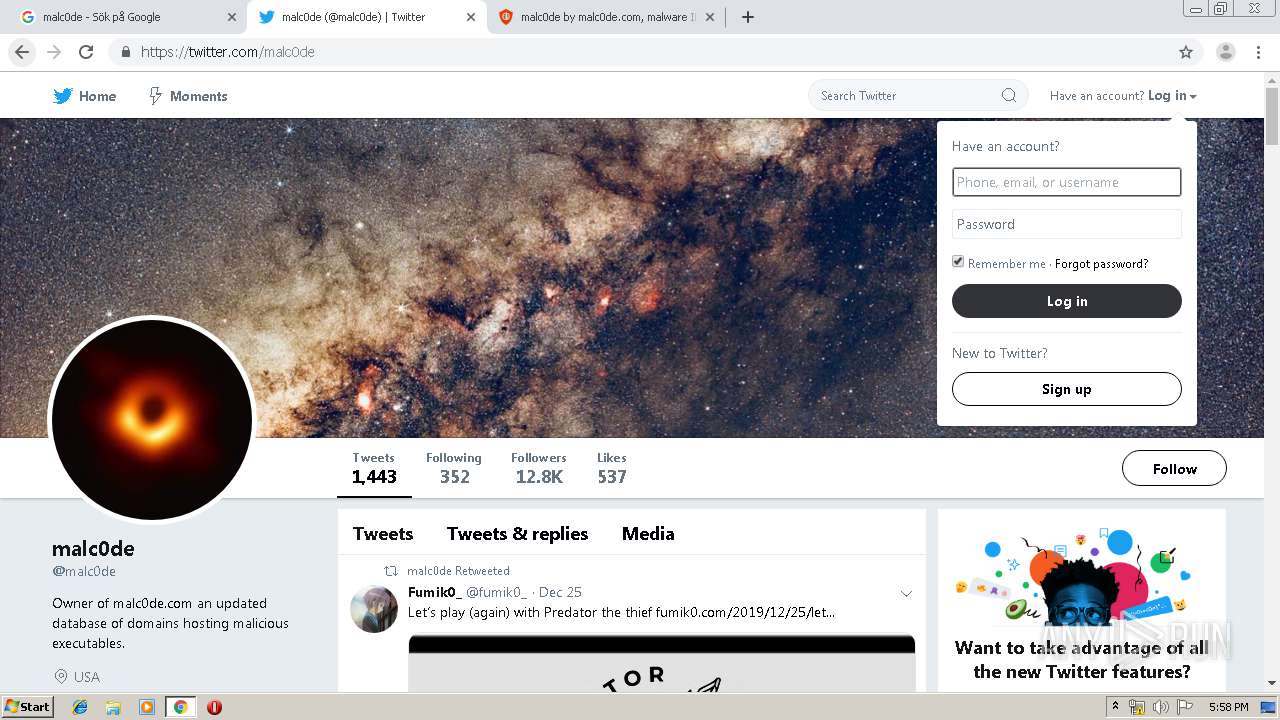This screenshot has height=720, width=1280.
Task: Click the dark Log in button
Action: tap(1067, 301)
